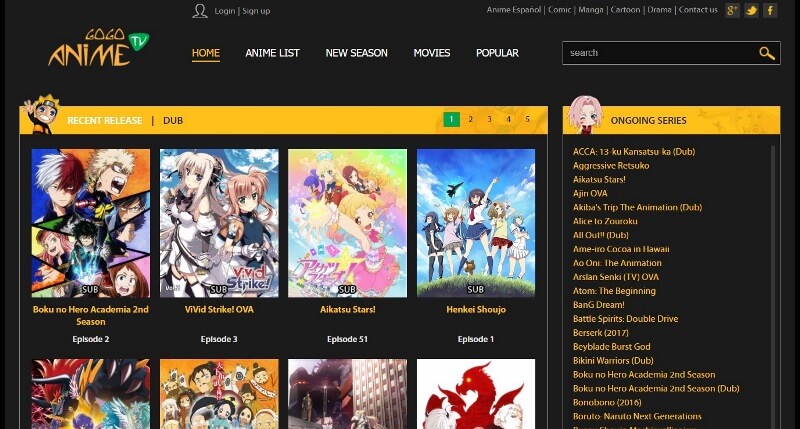Open the Contact us link
This screenshot has height=429, width=800.
tap(698, 10)
